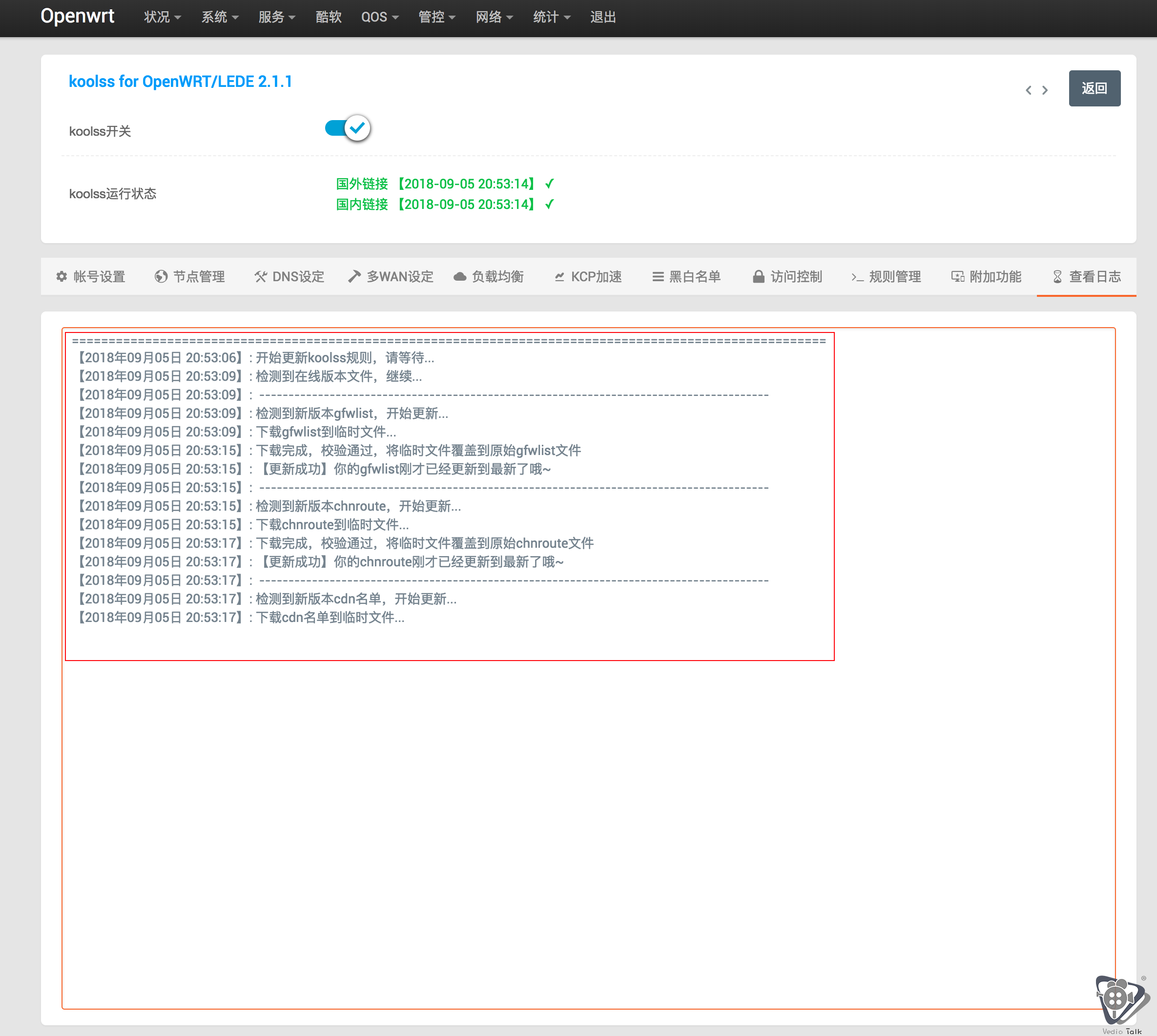The image size is (1157, 1036).
Task: Switch to the 帐号设置 tab
Action: pyautogui.click(x=90, y=277)
